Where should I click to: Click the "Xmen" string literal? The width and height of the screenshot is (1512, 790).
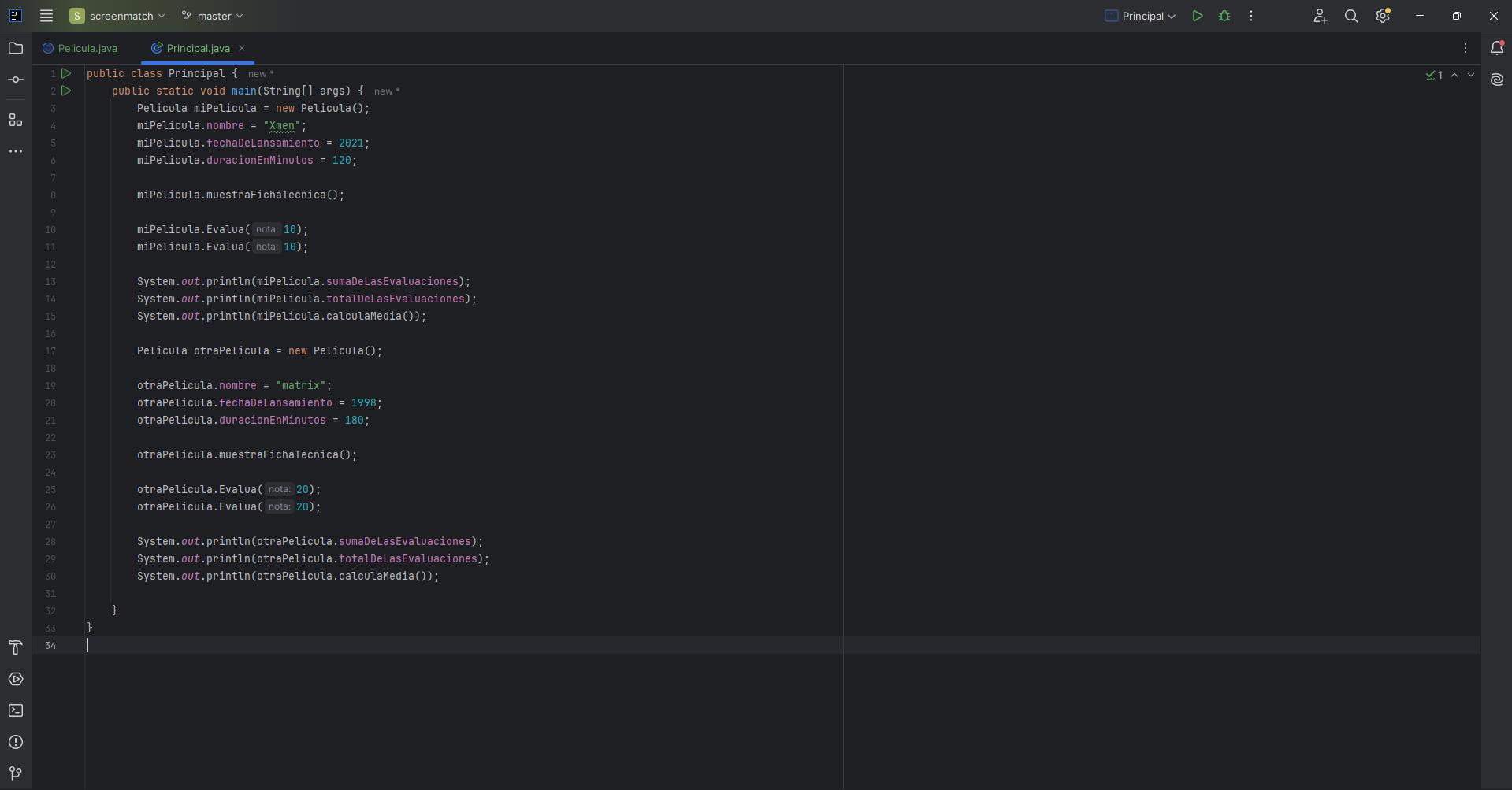coord(282,125)
